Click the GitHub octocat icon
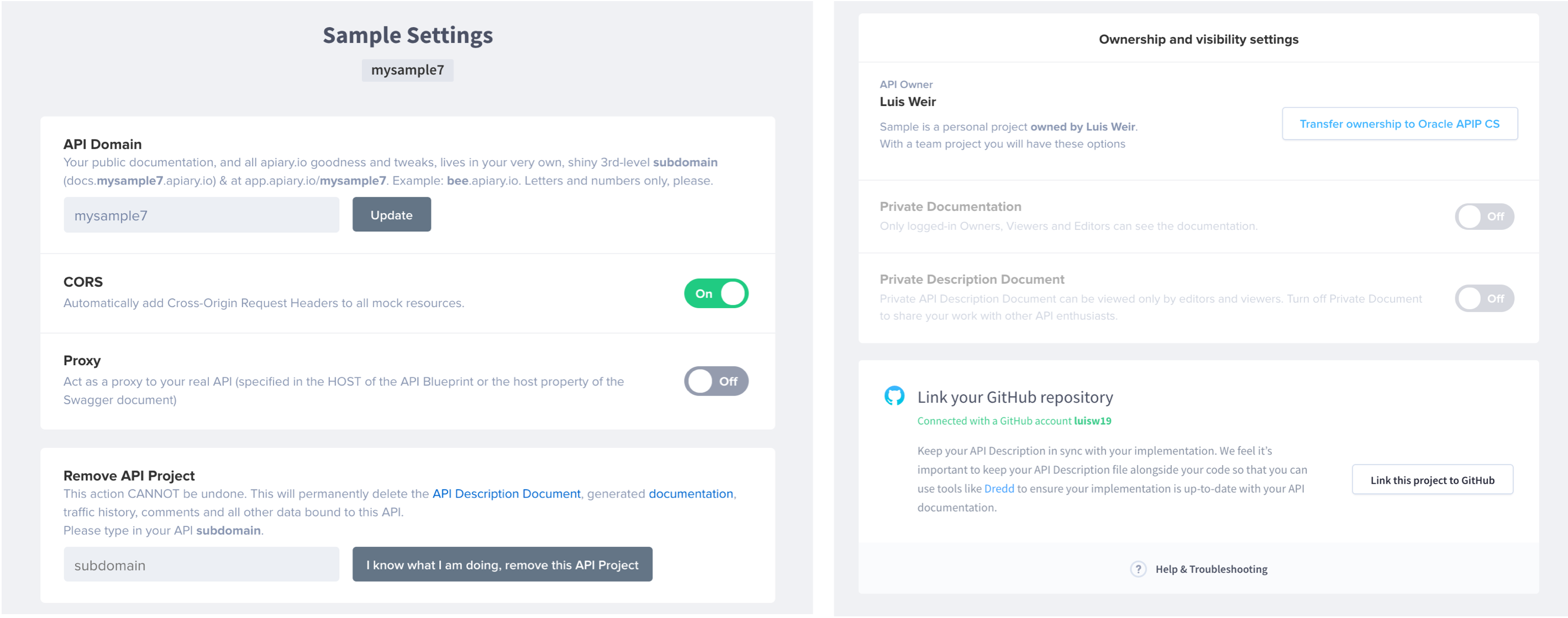1568x618 pixels. tap(893, 396)
